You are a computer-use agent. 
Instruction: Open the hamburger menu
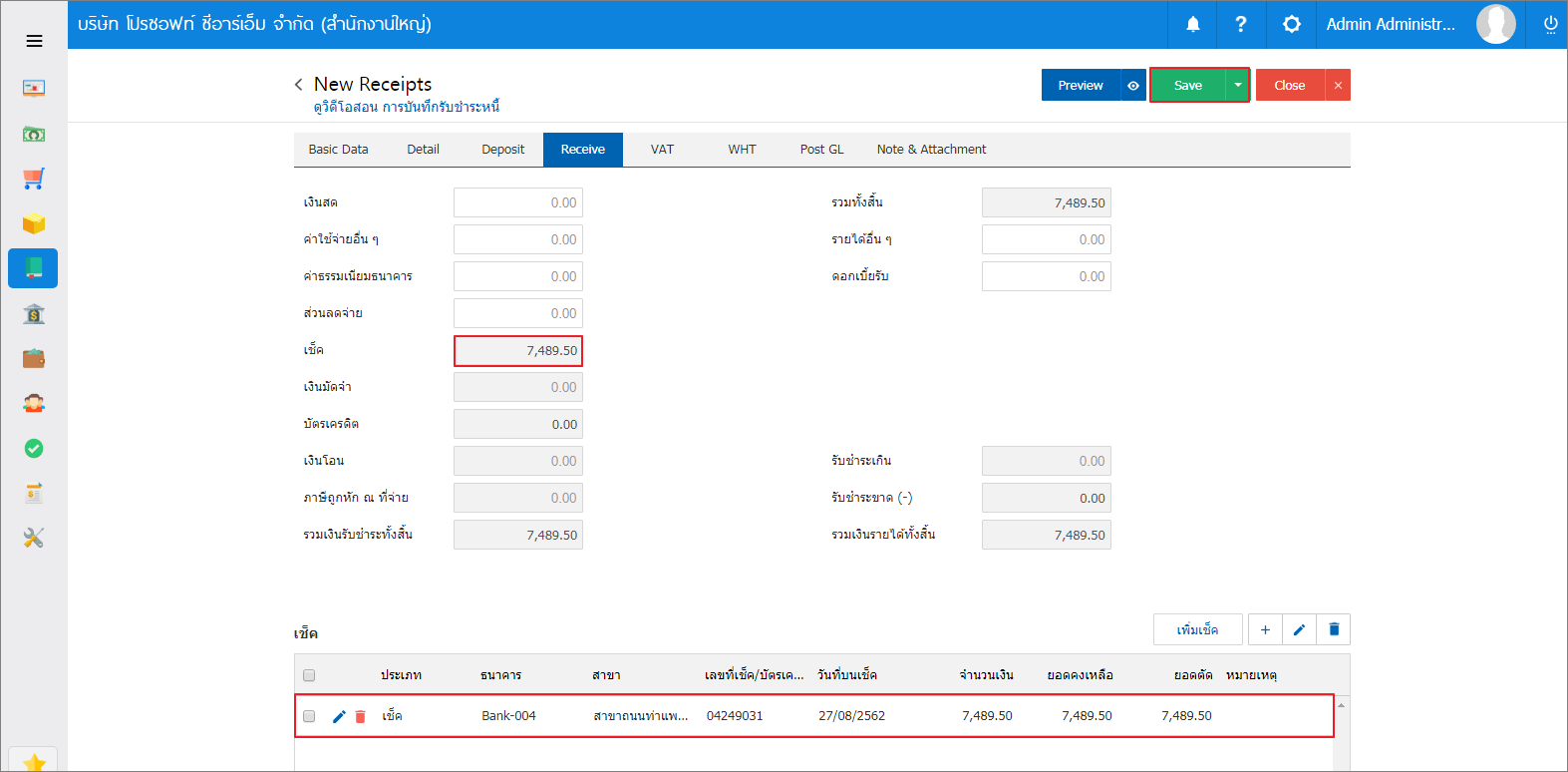point(34,41)
